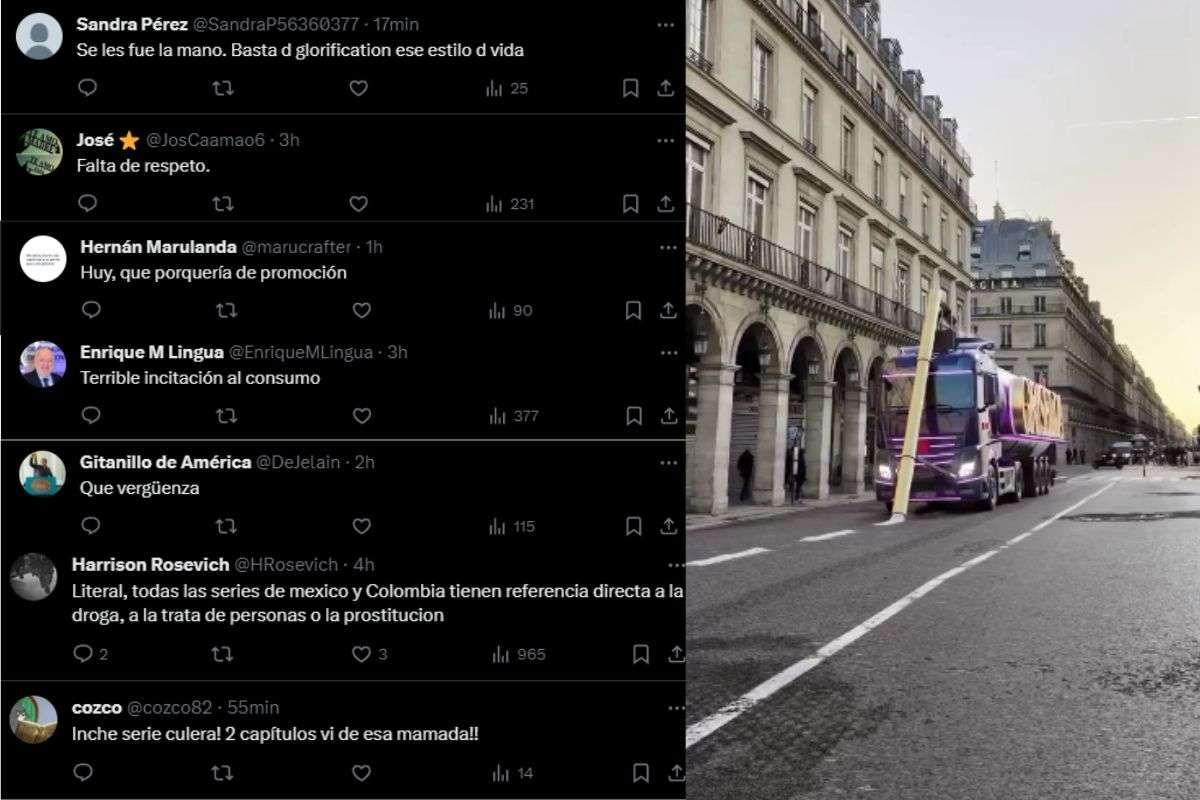
Task: Expand options menu for cozco's tweet
Action: click(676, 707)
